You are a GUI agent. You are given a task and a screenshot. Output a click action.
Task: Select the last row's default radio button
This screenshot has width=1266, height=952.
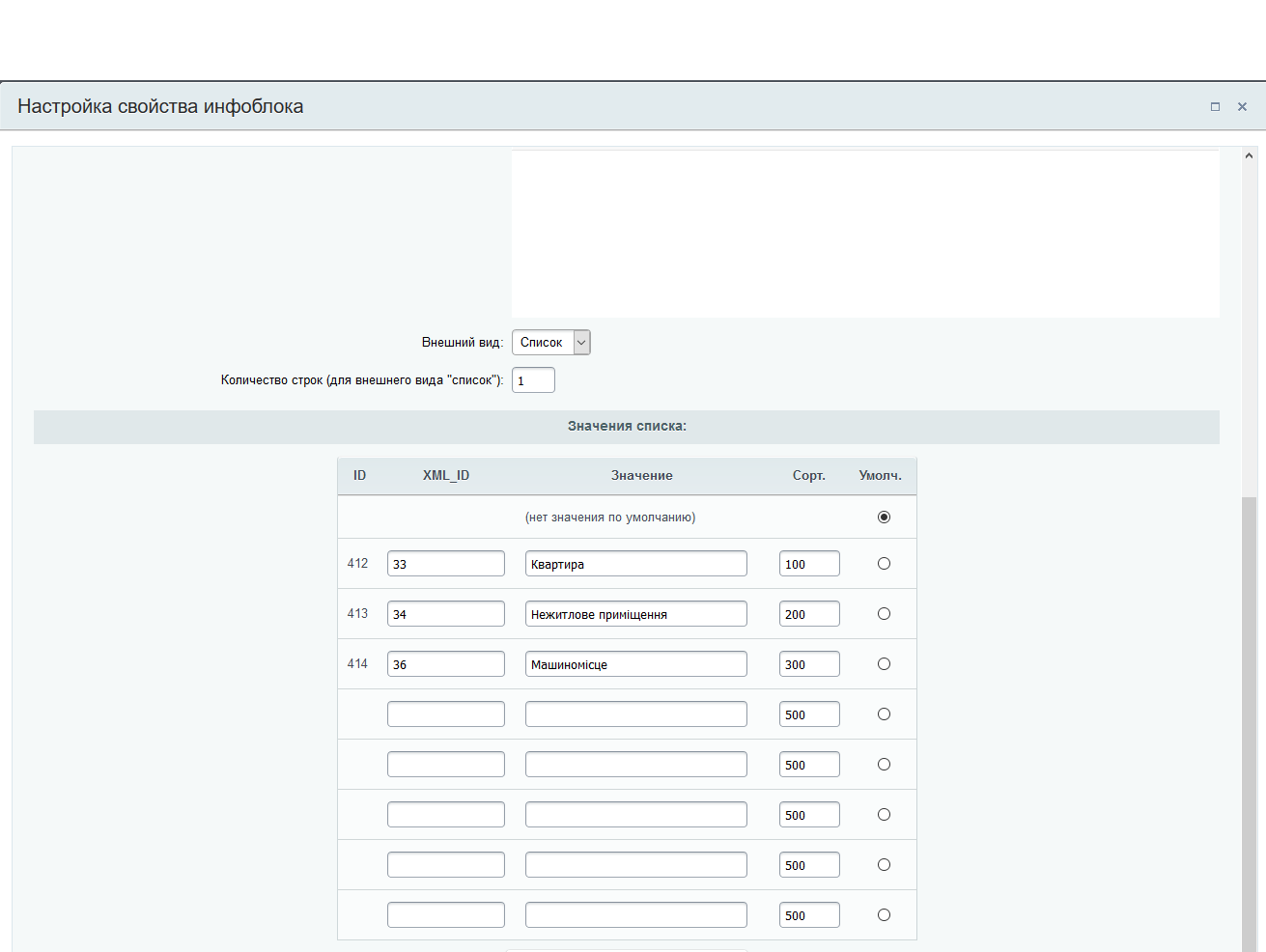pos(884,915)
